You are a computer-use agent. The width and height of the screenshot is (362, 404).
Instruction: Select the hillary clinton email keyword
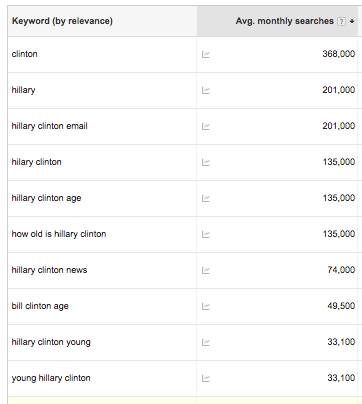[x=50, y=126]
